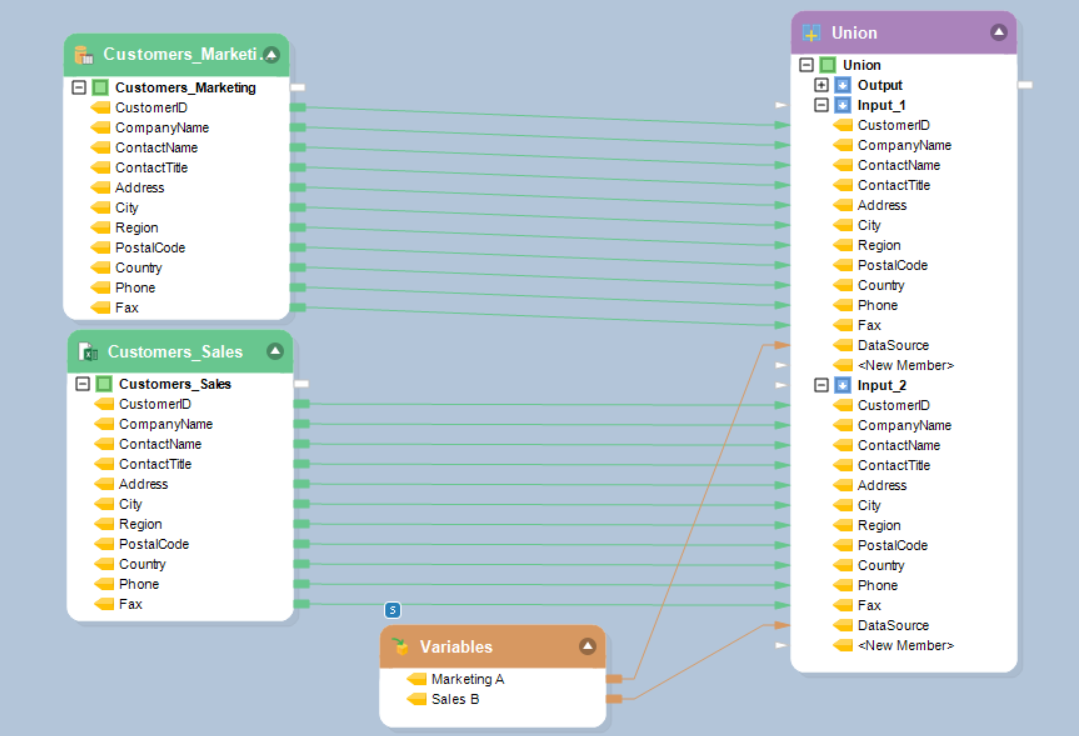The image size is (1079, 736).
Task: Click the blue arrow icon beside Output
Action: pos(842,85)
